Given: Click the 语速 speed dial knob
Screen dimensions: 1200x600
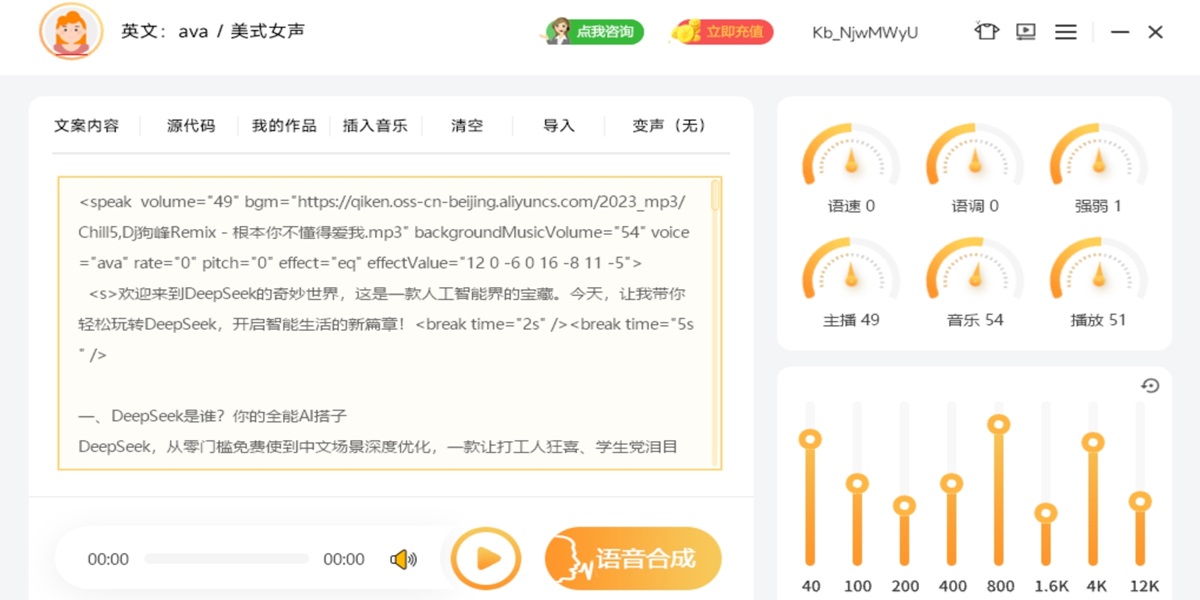Looking at the screenshot, I should pyautogui.click(x=851, y=161).
